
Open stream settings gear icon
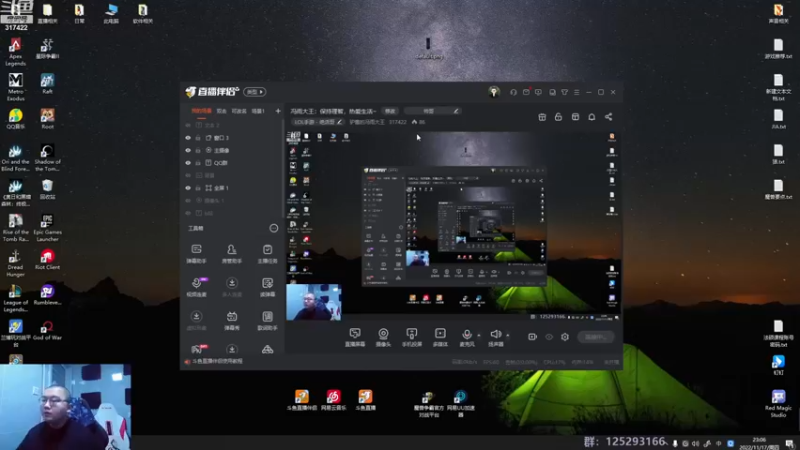tap(565, 337)
